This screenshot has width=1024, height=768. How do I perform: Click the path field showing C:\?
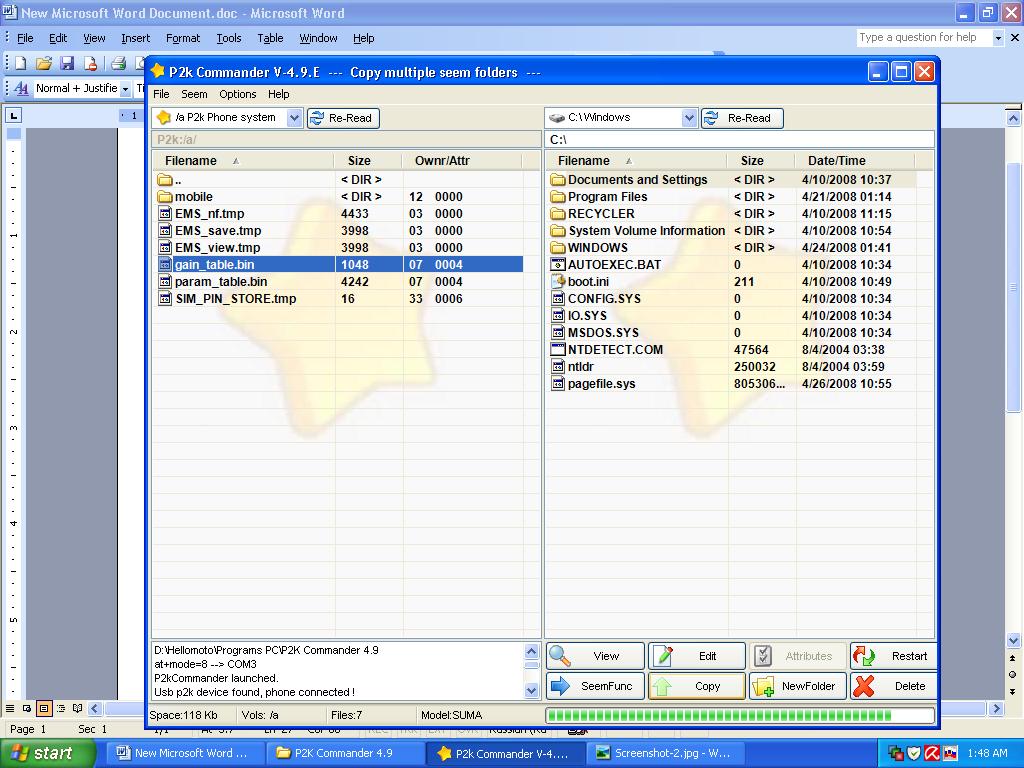[x=739, y=140]
